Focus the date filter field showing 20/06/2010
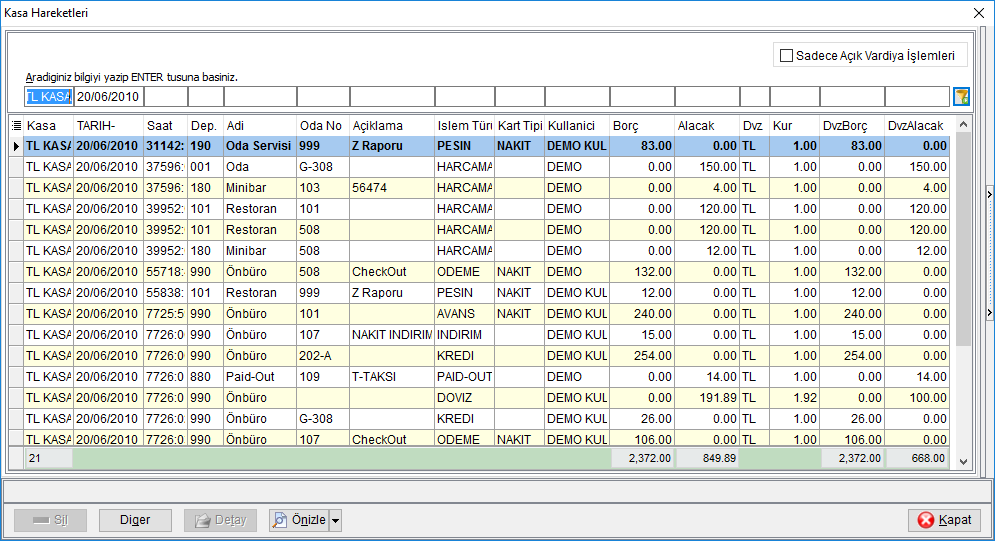Image resolution: width=995 pixels, height=541 pixels. [109, 96]
